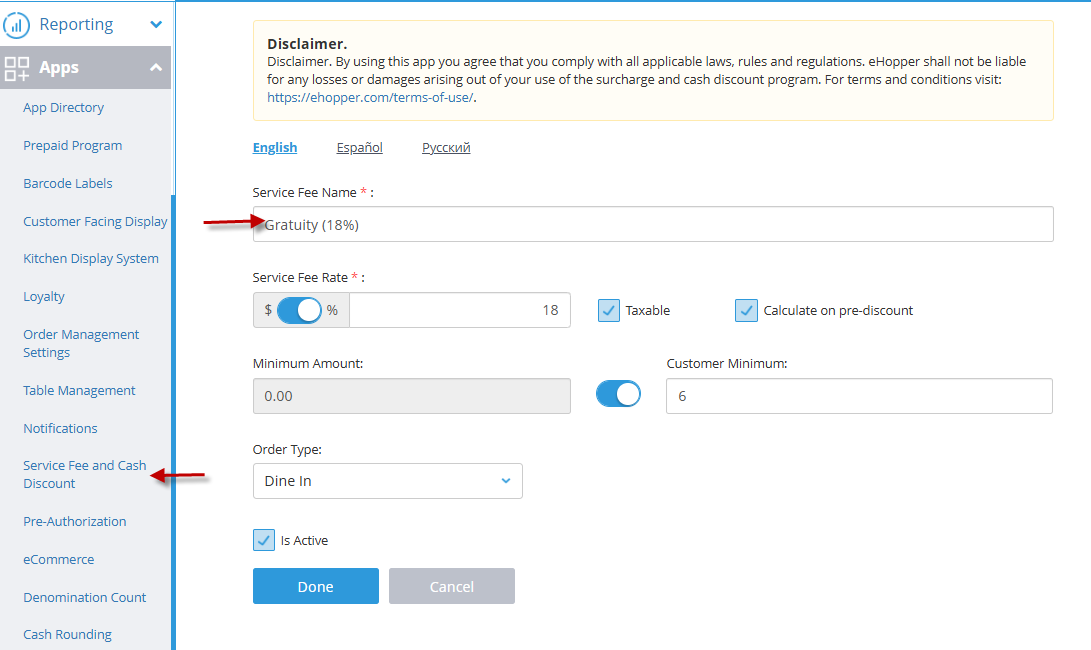Open the eHopper terms-of-use link

click(370, 98)
